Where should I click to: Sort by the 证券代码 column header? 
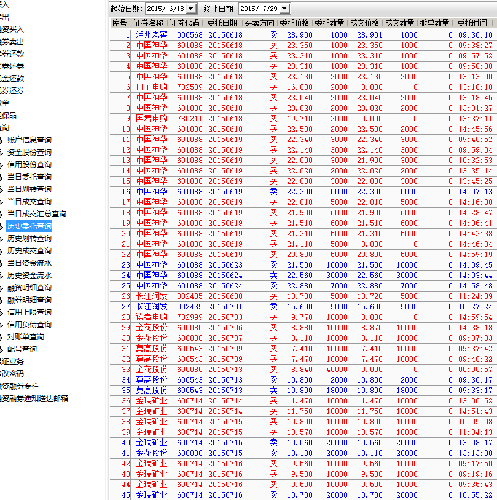coord(185,23)
